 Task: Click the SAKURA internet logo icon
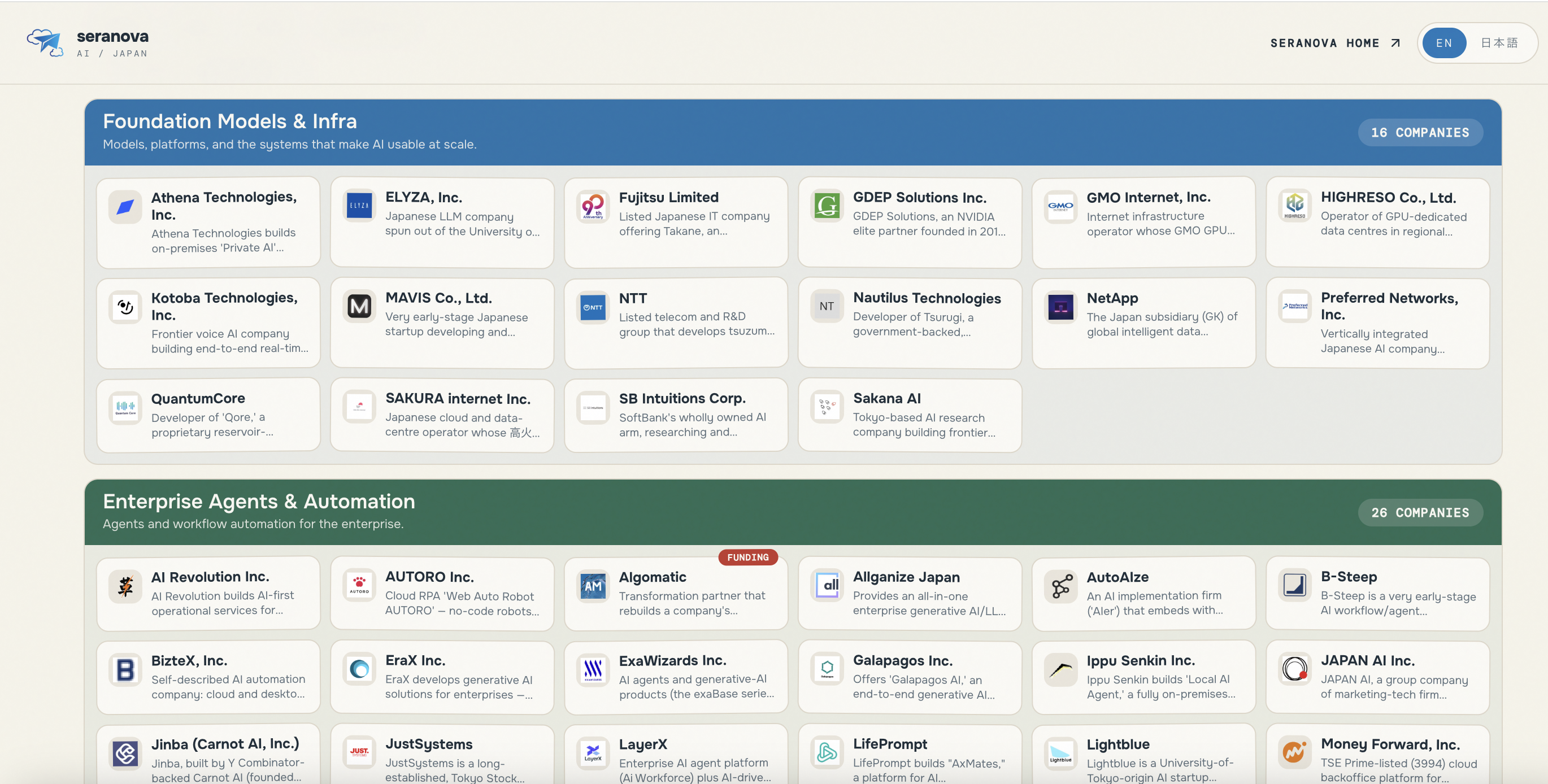coord(359,408)
